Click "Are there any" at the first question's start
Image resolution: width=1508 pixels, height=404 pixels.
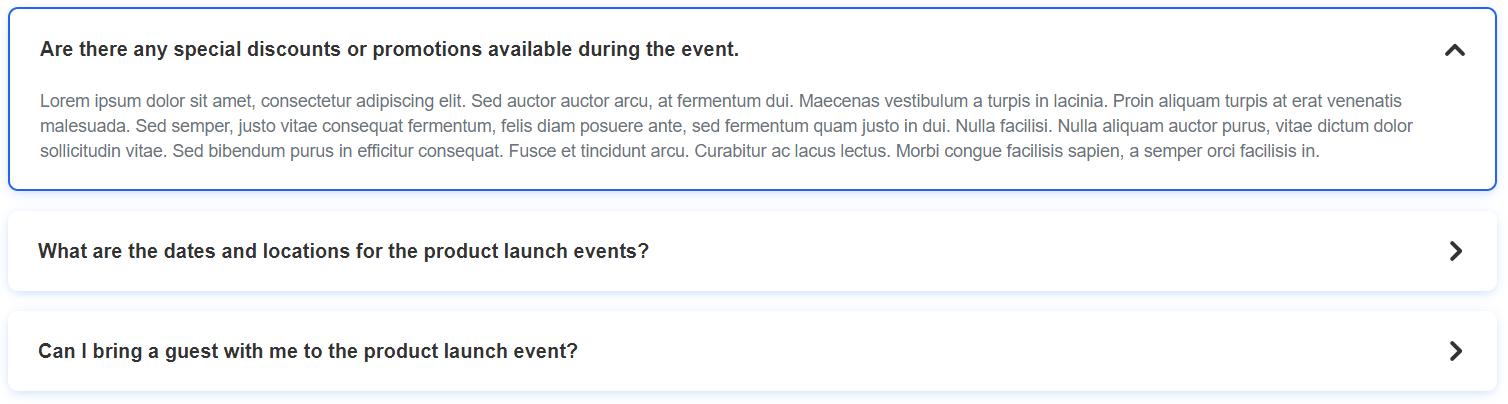(x=98, y=50)
